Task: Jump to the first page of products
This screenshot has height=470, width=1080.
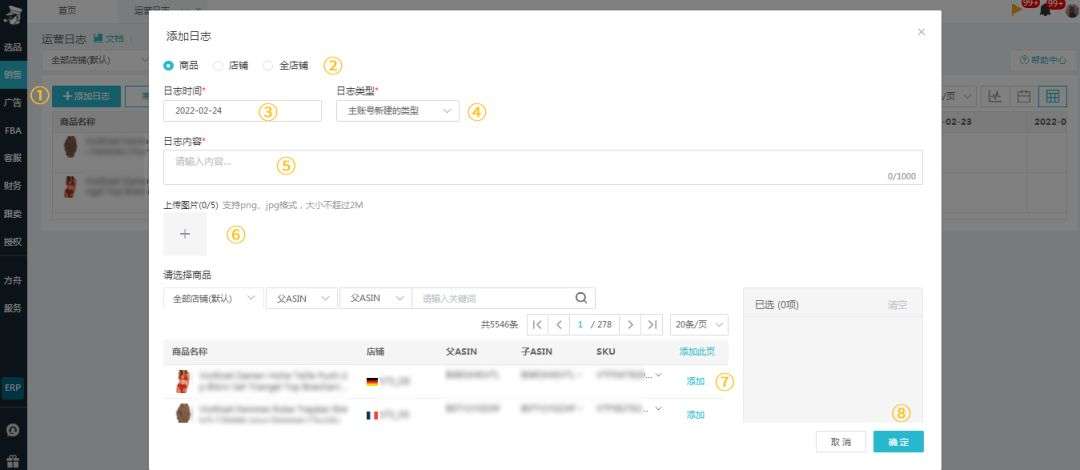Action: coord(537,325)
